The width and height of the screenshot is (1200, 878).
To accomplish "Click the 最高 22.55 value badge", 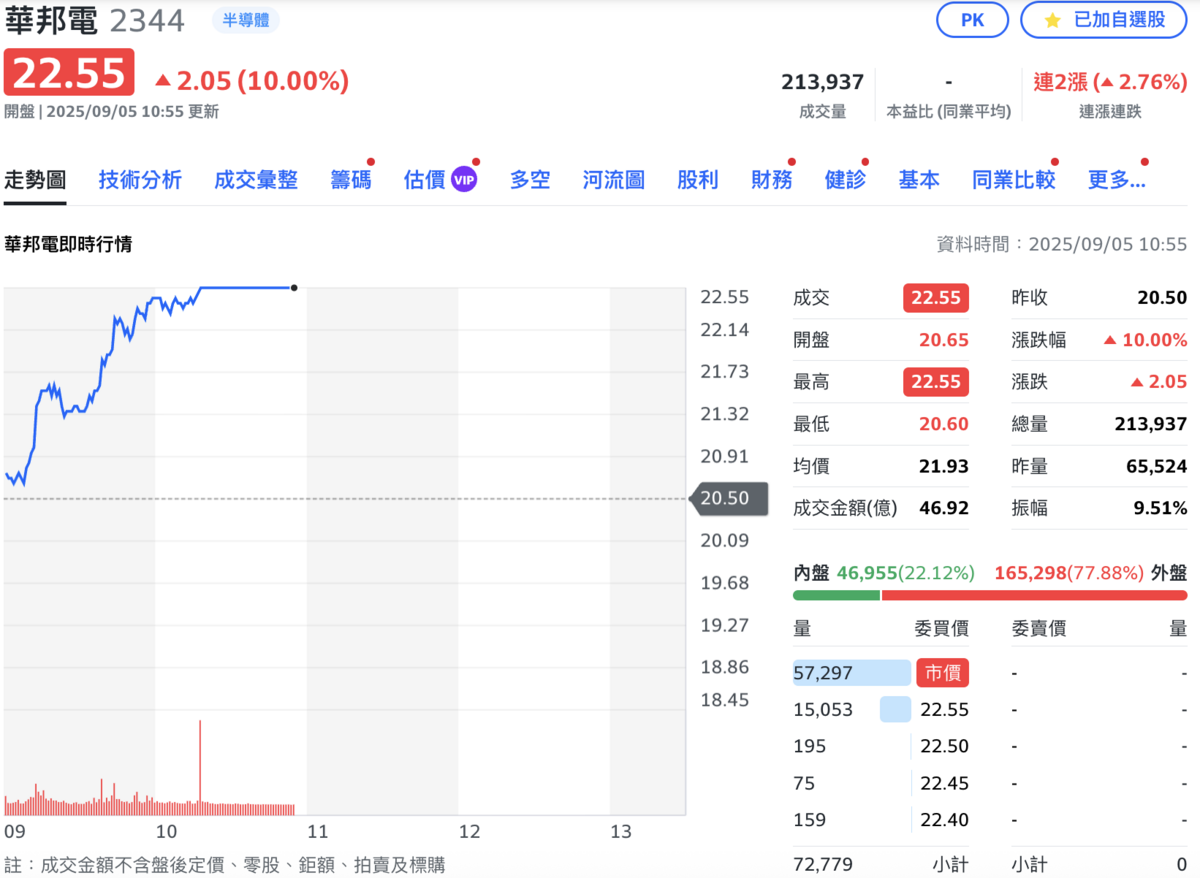I will click(936, 382).
